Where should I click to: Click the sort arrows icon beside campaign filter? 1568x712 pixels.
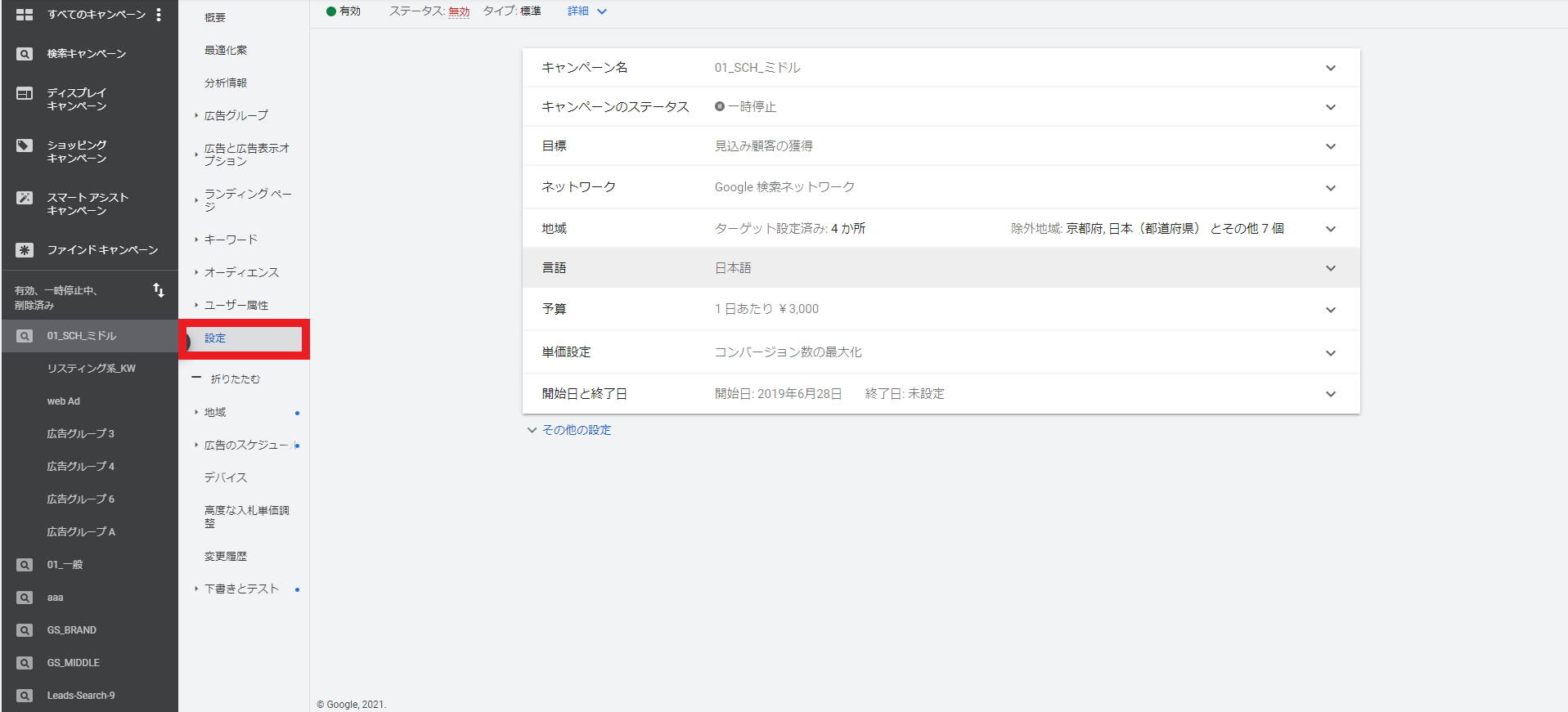159,290
